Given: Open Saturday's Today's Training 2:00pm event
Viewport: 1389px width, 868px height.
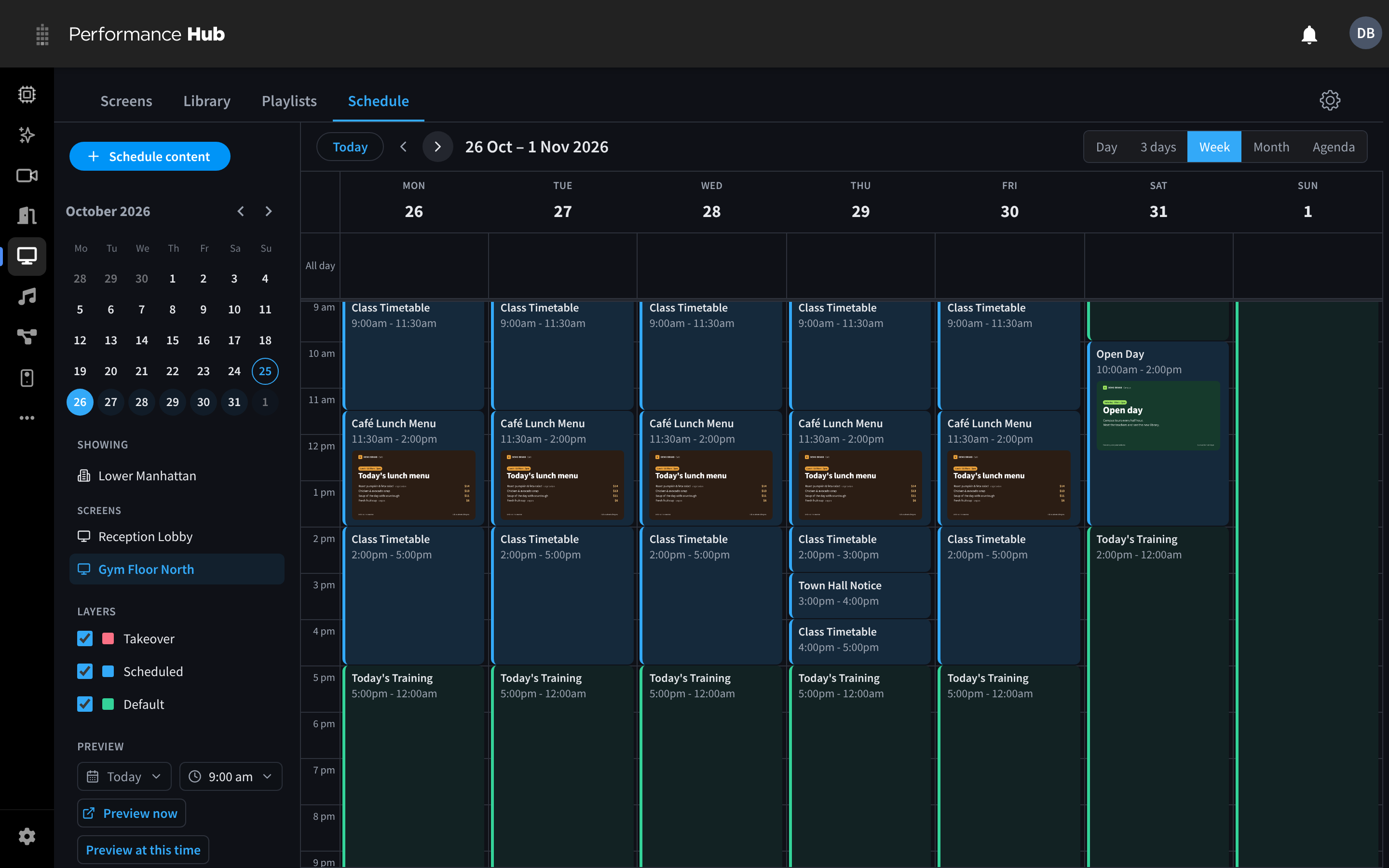Looking at the screenshot, I should tap(1157, 696).
